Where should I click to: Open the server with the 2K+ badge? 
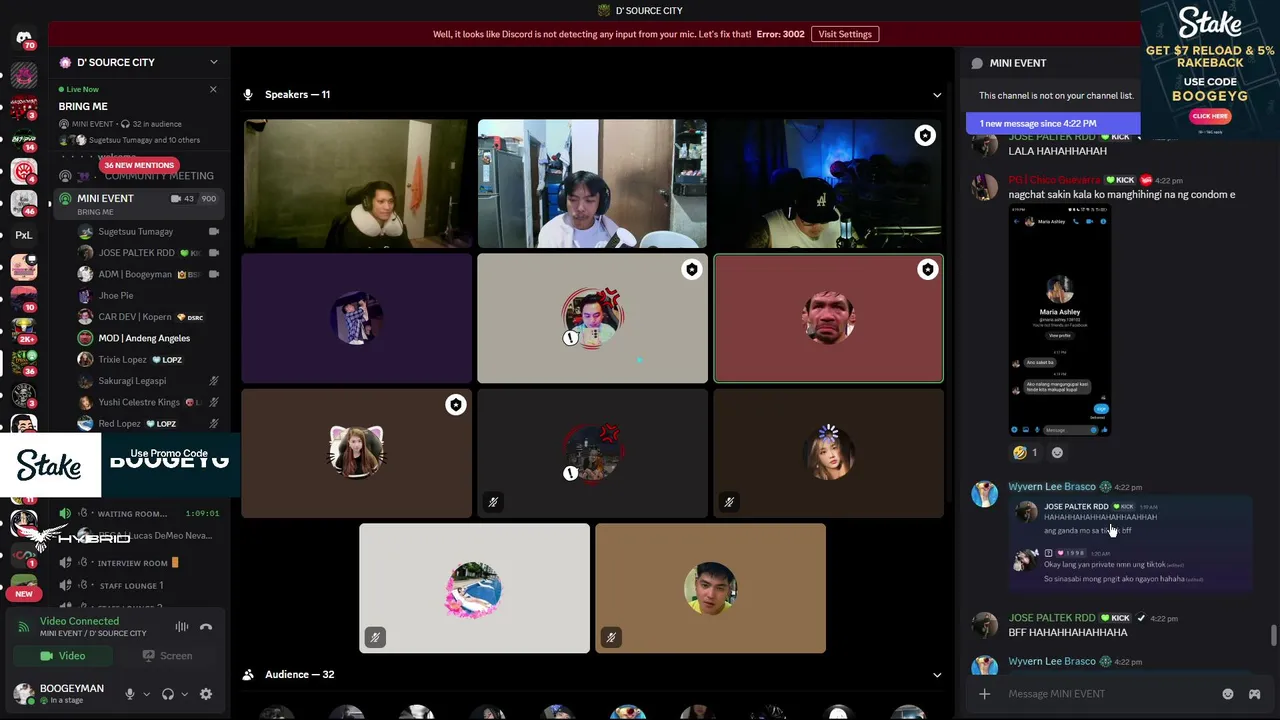24,331
